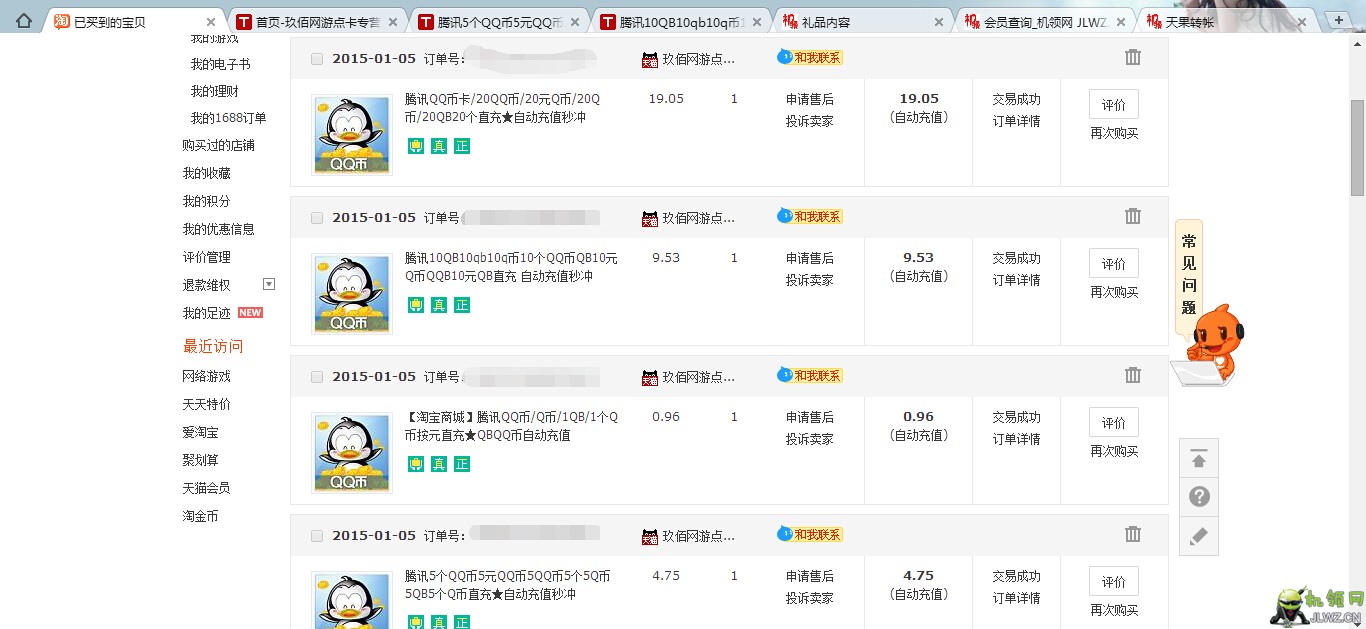The height and width of the screenshot is (629, 1366).
Task: Click 再次购买 for 20QQ币 order
Action: coord(1114,133)
